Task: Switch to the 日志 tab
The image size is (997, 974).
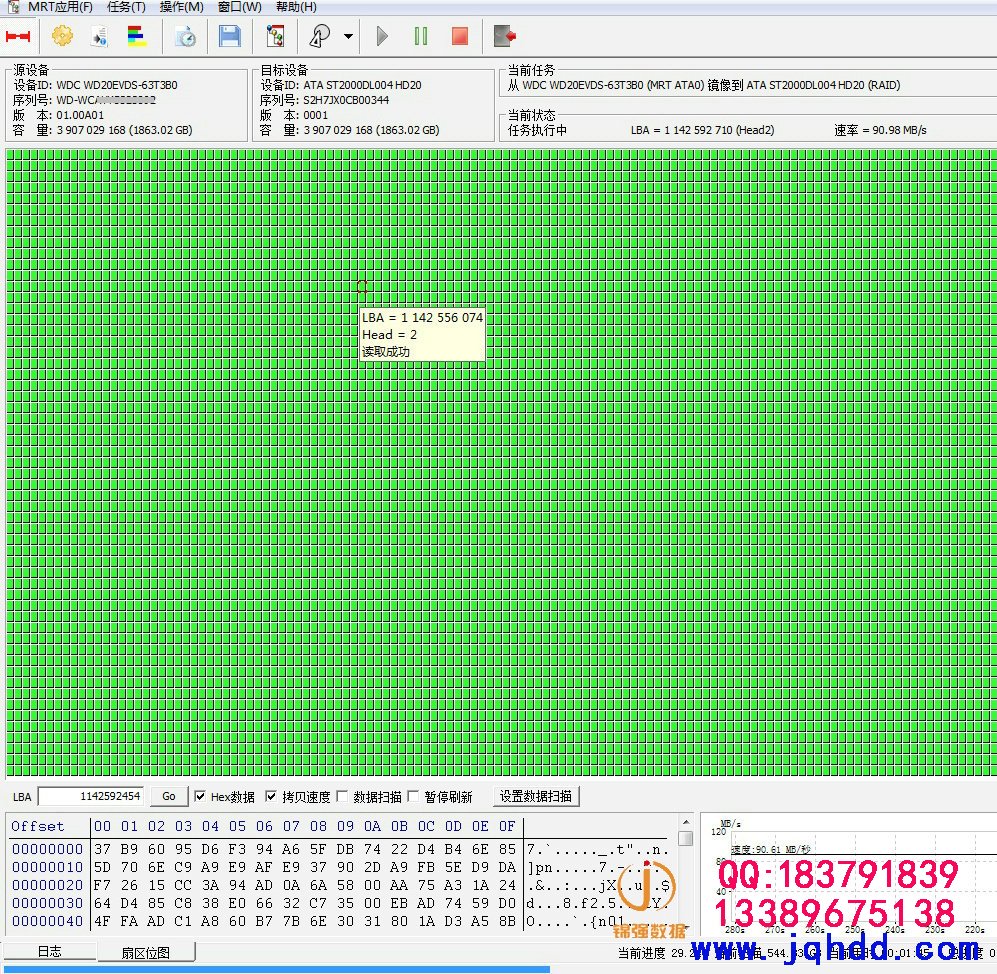Action: point(49,951)
